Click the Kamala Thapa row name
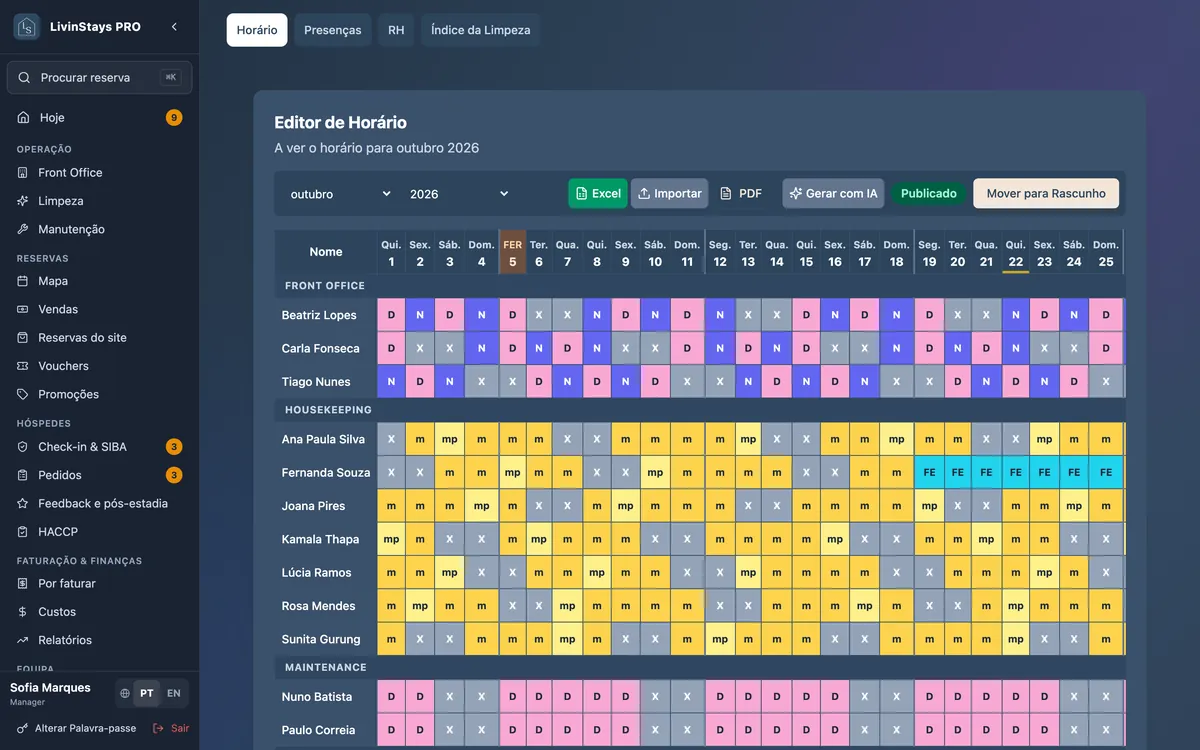Viewport: 1200px width, 750px height. pos(320,540)
